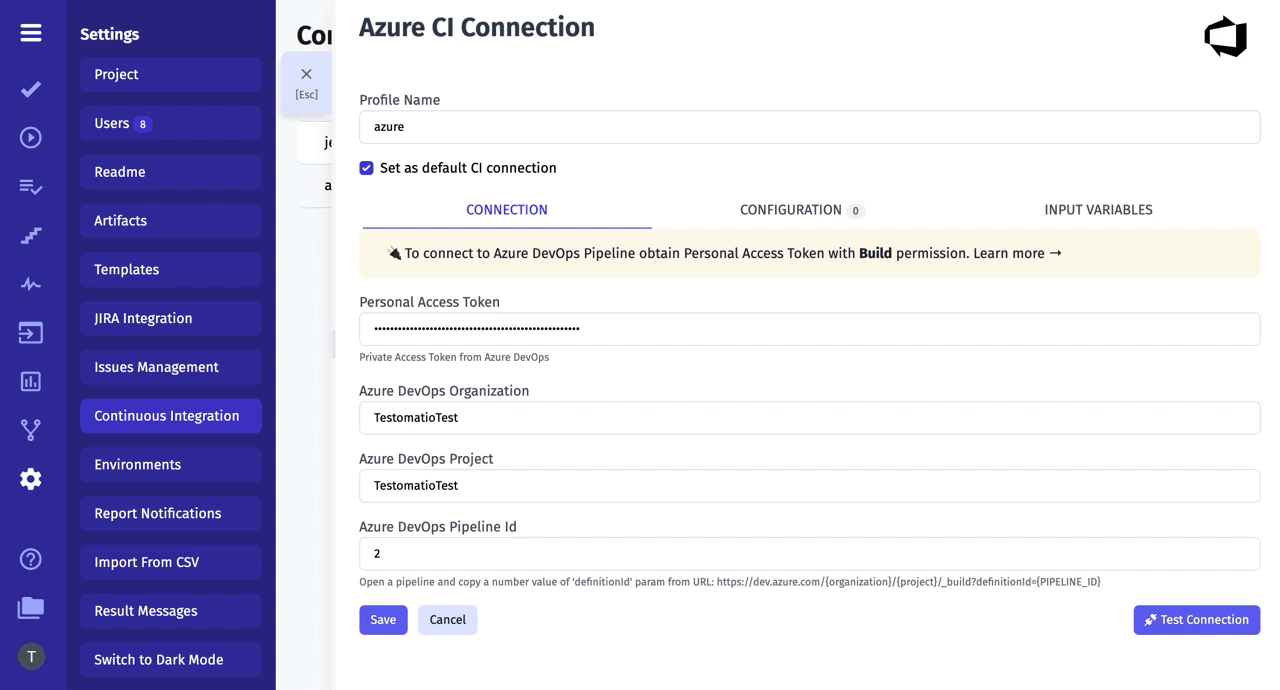Click the Cancel button
Image resolution: width=1280 pixels, height=690 pixels.
point(447,620)
